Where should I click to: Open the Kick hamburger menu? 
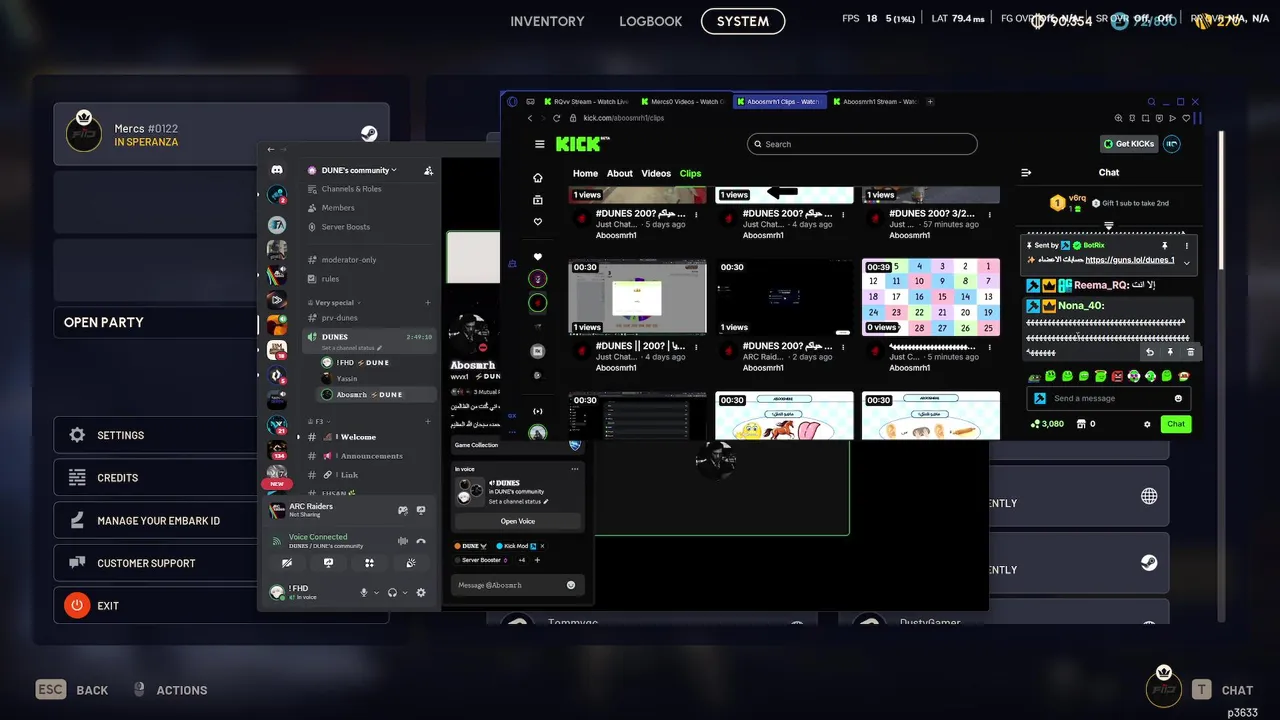click(540, 144)
